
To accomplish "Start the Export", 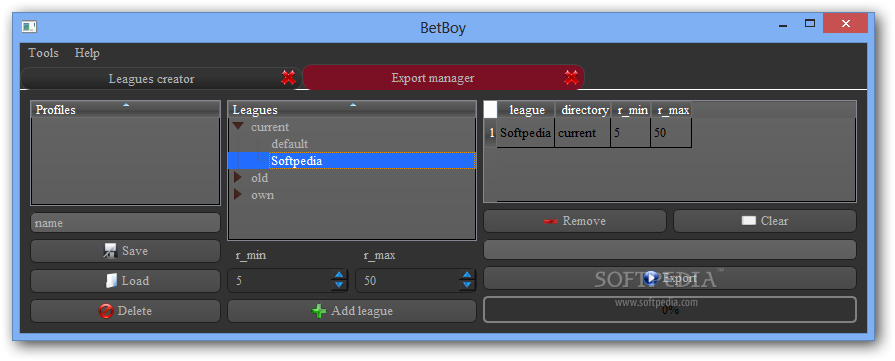I will (x=670, y=278).
